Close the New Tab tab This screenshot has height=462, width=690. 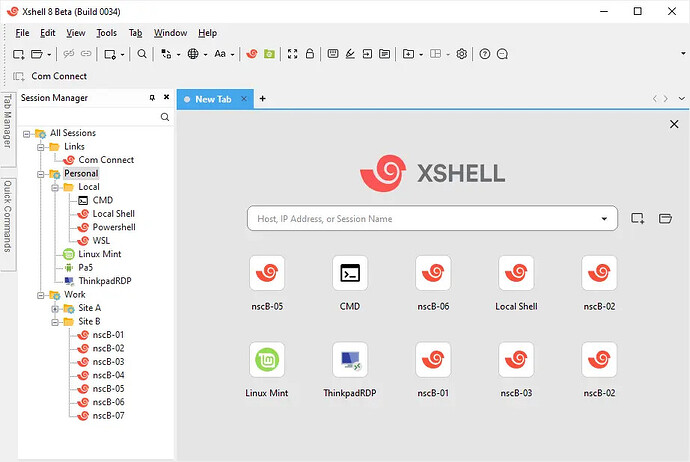pos(244,99)
